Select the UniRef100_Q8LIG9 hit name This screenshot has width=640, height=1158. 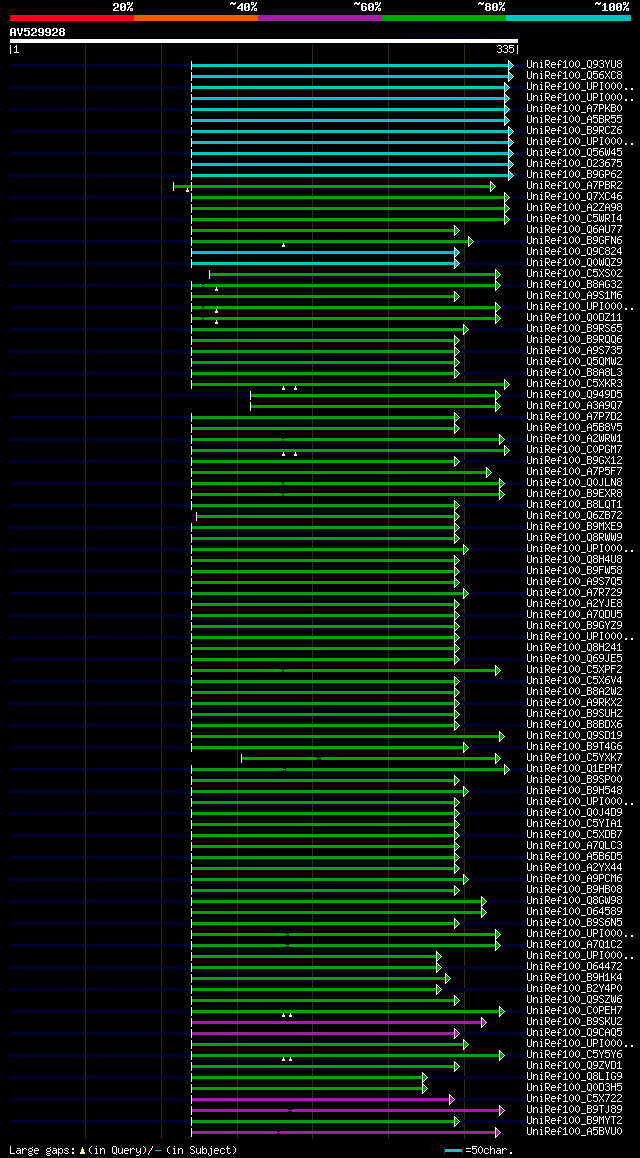pos(574,1077)
